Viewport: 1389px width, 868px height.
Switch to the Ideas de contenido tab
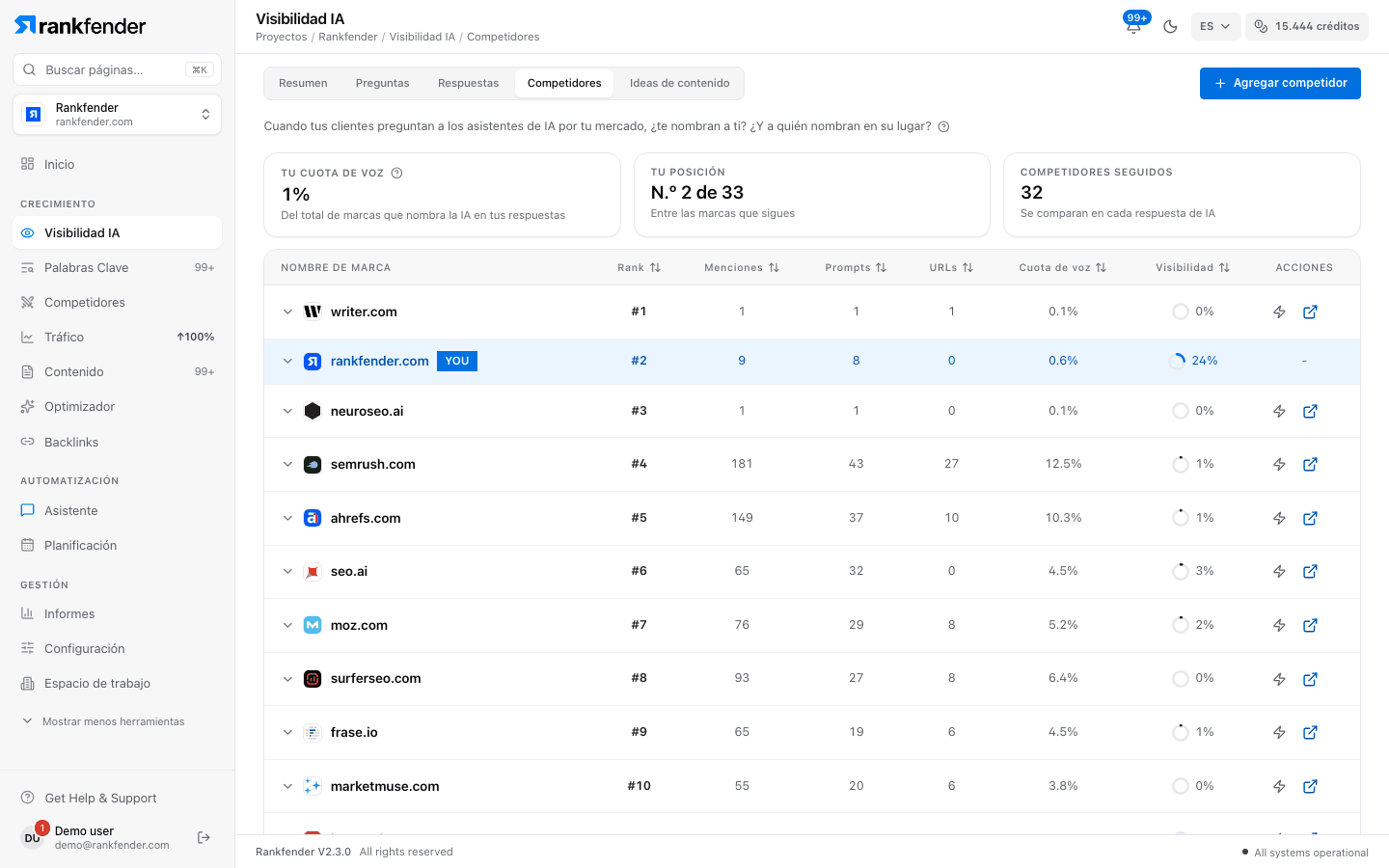(679, 83)
